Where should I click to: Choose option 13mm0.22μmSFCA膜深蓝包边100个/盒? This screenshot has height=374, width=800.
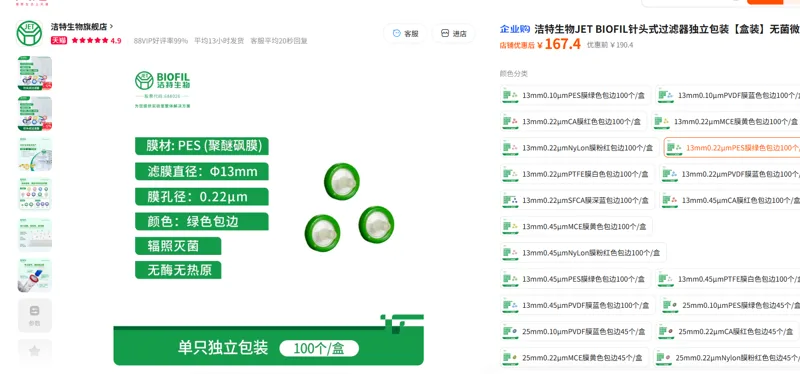pyautogui.click(x=578, y=200)
